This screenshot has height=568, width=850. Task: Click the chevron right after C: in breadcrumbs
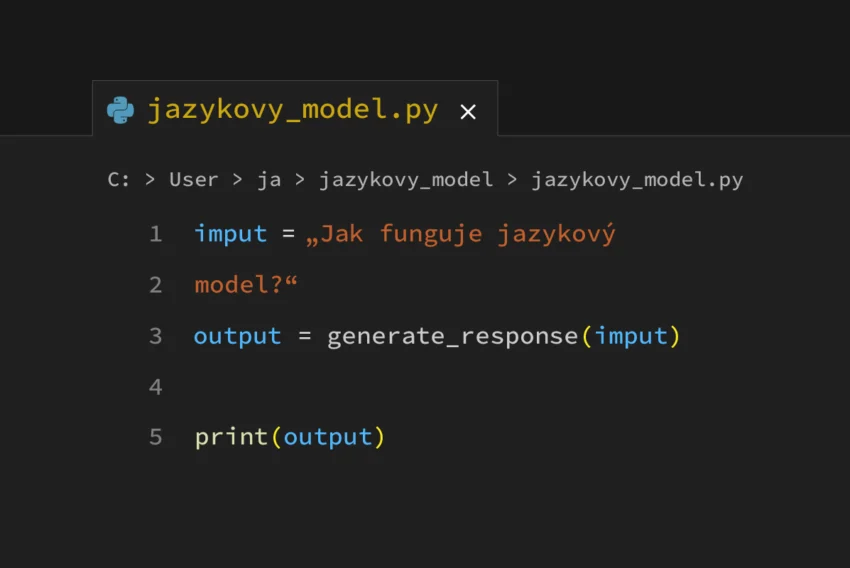(150, 180)
